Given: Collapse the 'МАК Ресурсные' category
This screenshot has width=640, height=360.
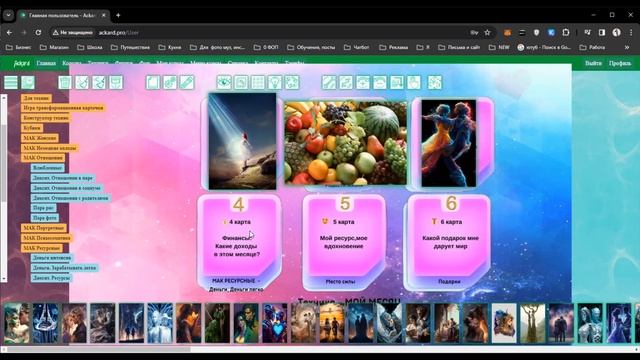Looking at the screenshot, I should [x=42, y=248].
